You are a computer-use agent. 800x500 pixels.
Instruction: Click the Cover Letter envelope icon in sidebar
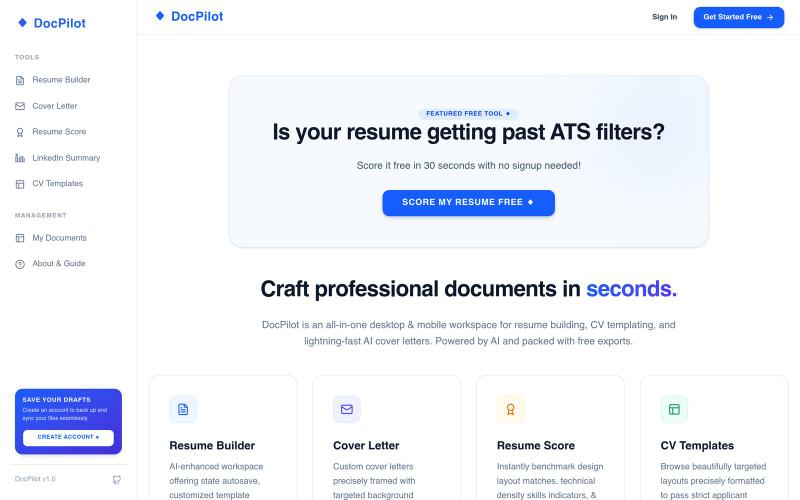(x=20, y=106)
